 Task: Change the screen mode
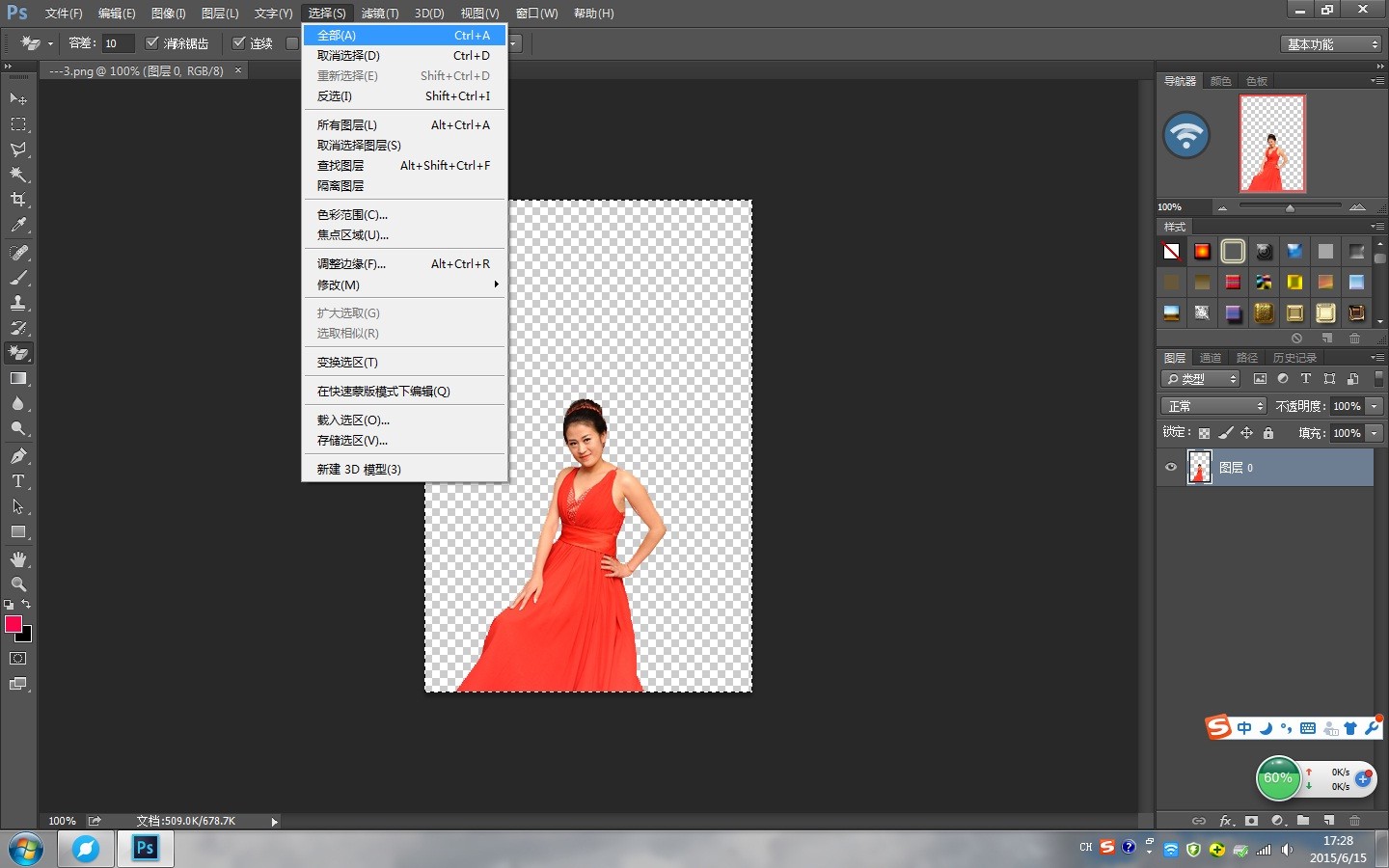coord(18,684)
